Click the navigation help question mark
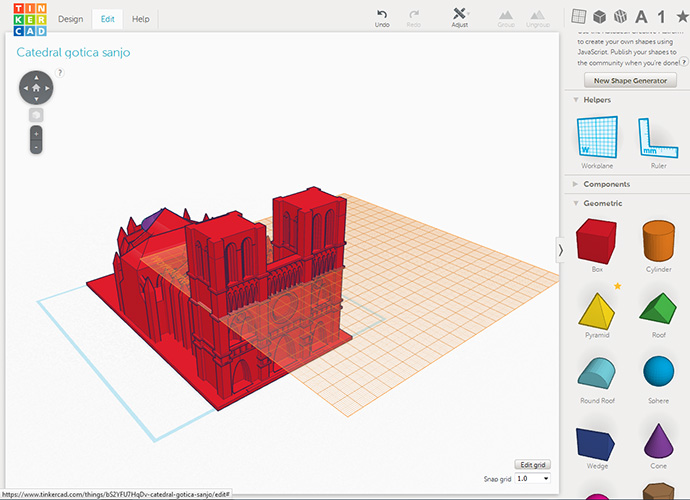The width and height of the screenshot is (690, 500). tap(60, 73)
